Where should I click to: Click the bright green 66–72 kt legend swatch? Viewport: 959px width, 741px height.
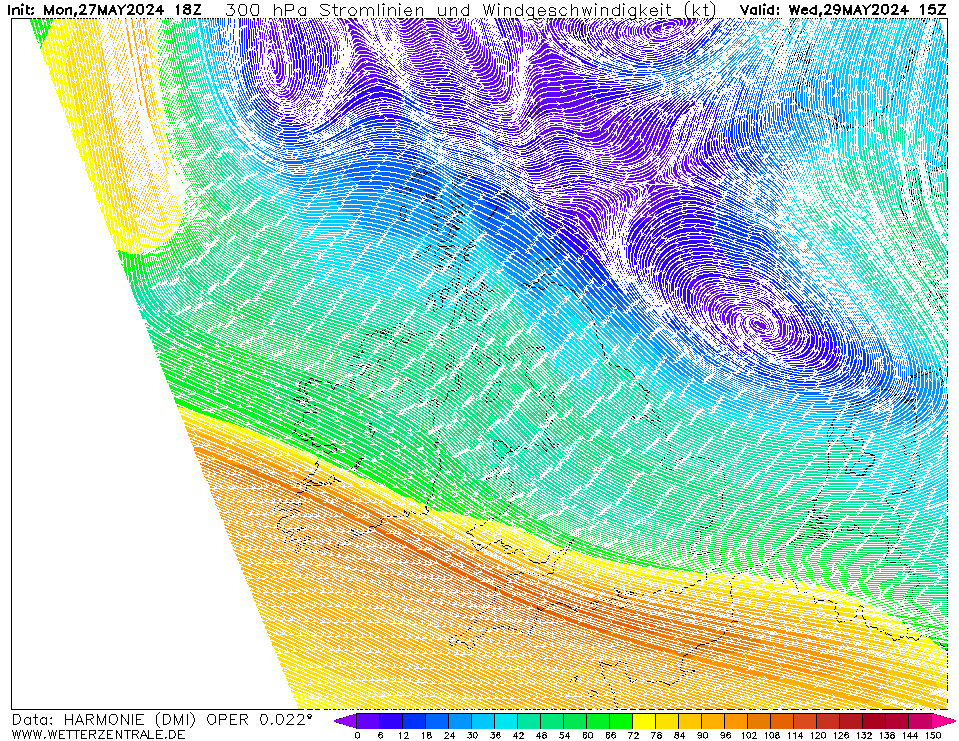point(621,721)
